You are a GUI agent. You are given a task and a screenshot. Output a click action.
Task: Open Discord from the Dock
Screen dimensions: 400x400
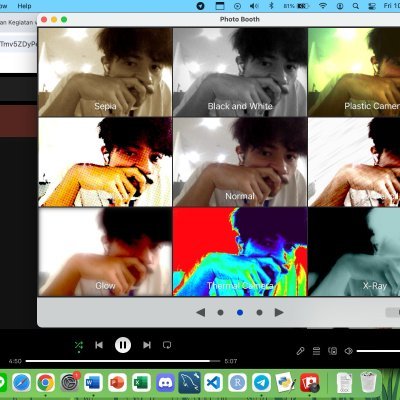165,382
